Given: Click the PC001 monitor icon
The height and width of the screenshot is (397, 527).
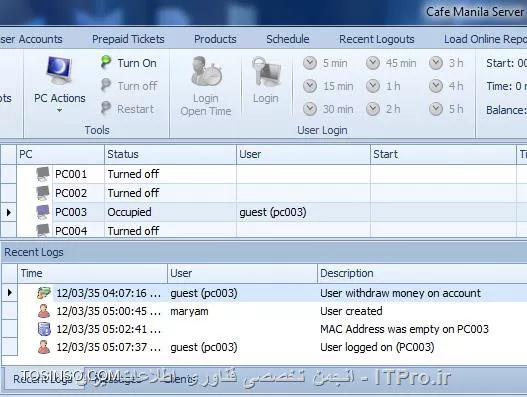Looking at the screenshot, I should pyautogui.click(x=43, y=174).
